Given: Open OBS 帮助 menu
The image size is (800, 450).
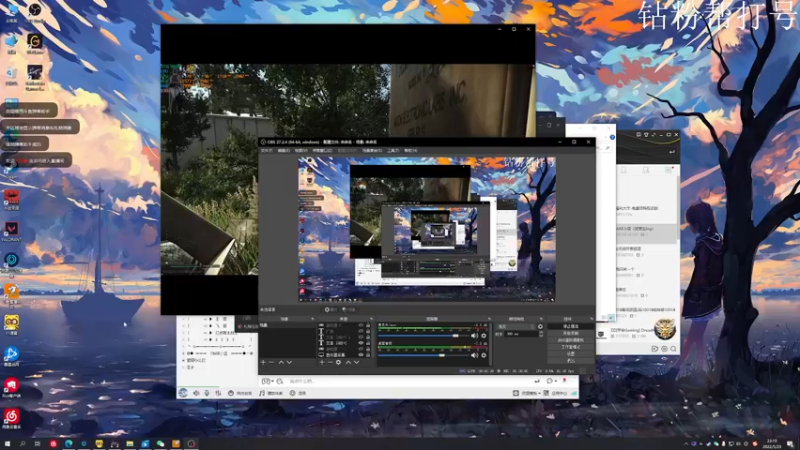Looking at the screenshot, I should coord(410,151).
